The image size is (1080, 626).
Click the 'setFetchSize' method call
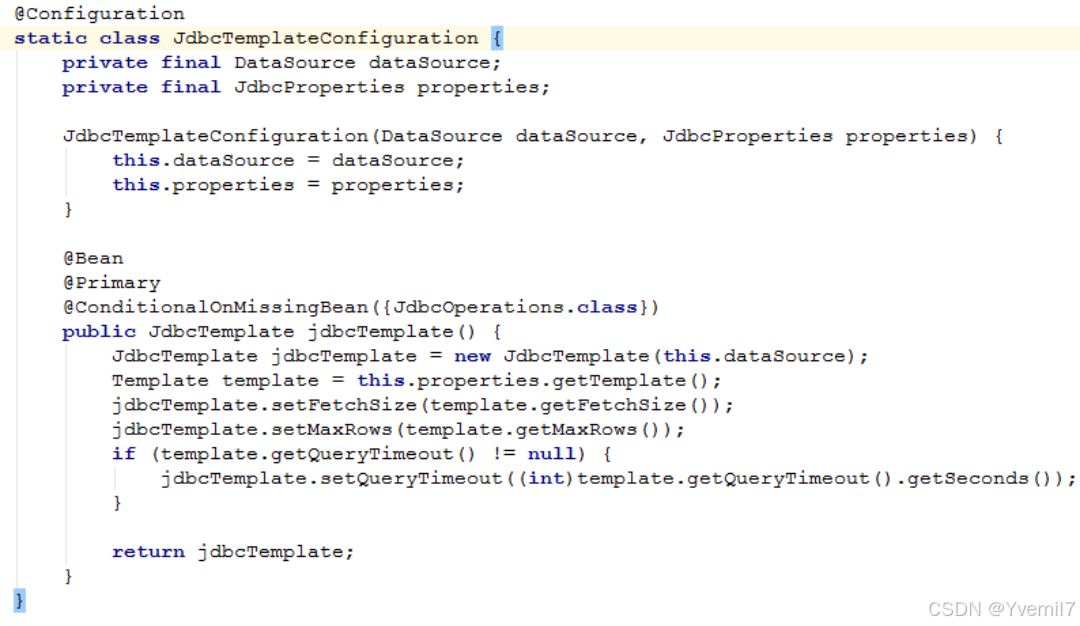(x=344, y=405)
